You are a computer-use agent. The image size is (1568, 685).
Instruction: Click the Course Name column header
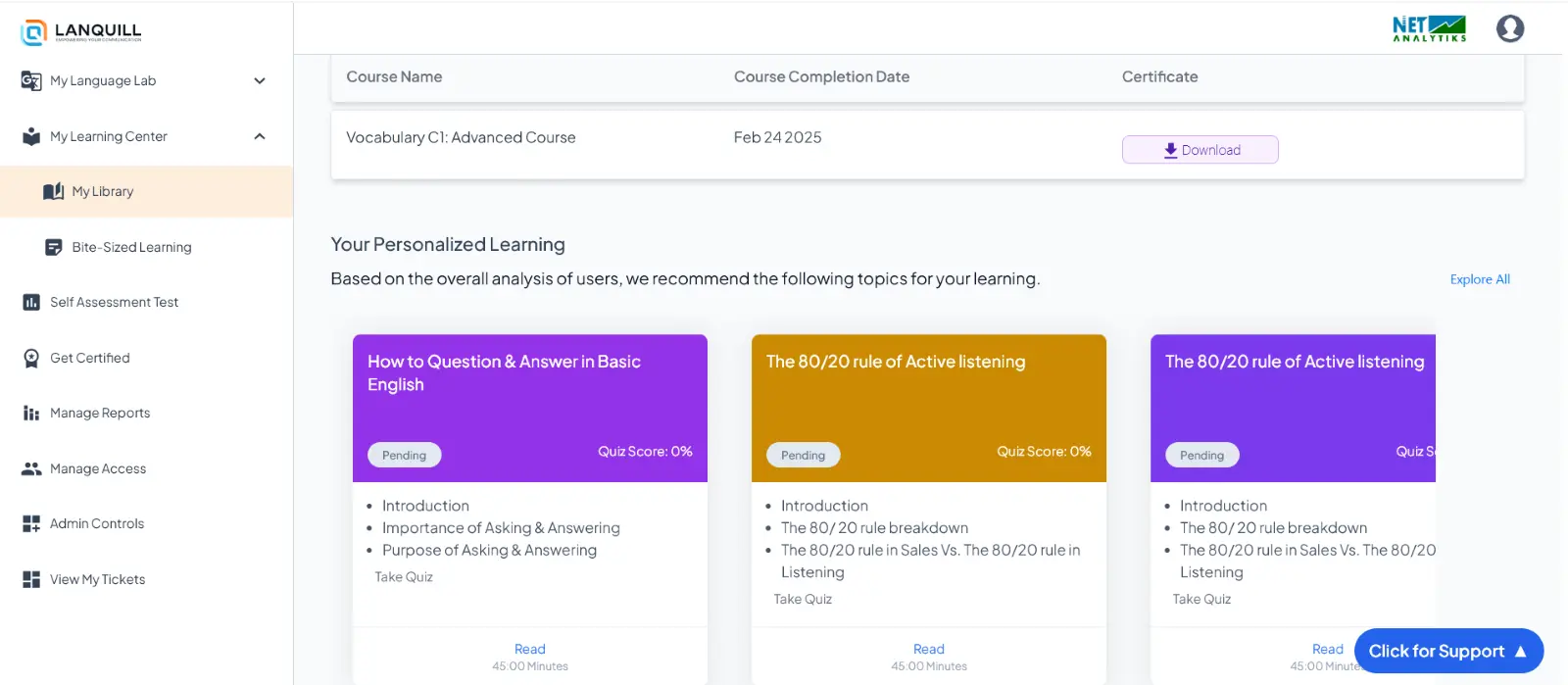coord(394,76)
